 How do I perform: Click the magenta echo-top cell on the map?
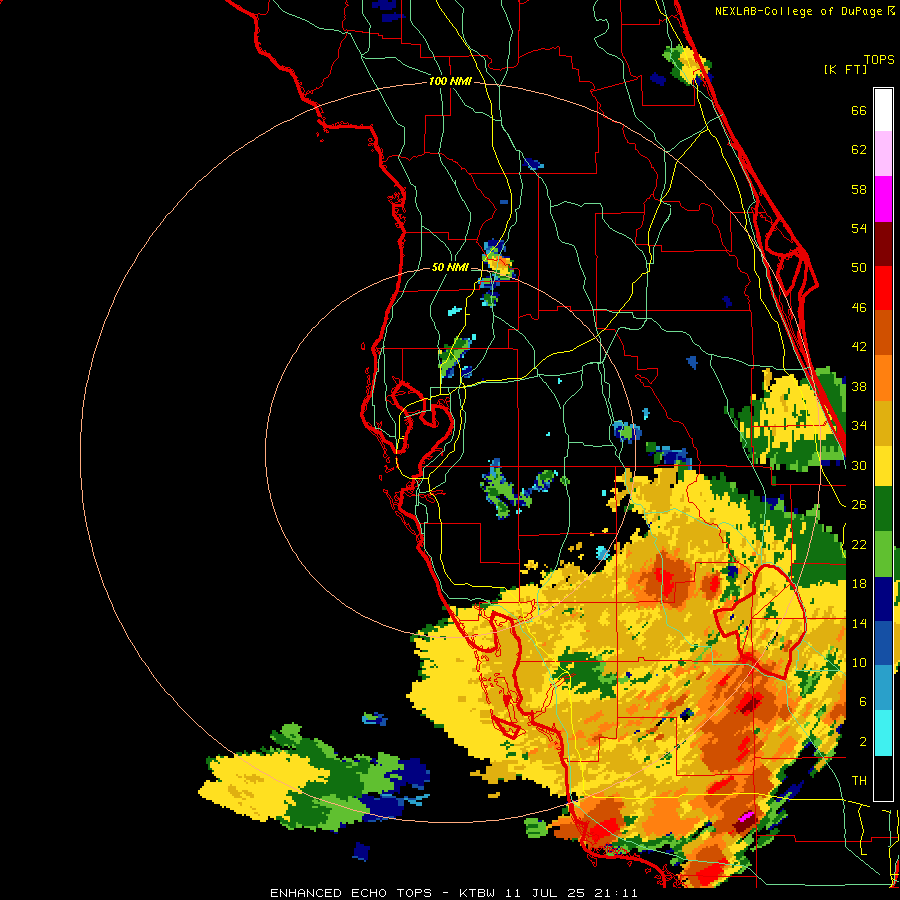click(x=746, y=816)
